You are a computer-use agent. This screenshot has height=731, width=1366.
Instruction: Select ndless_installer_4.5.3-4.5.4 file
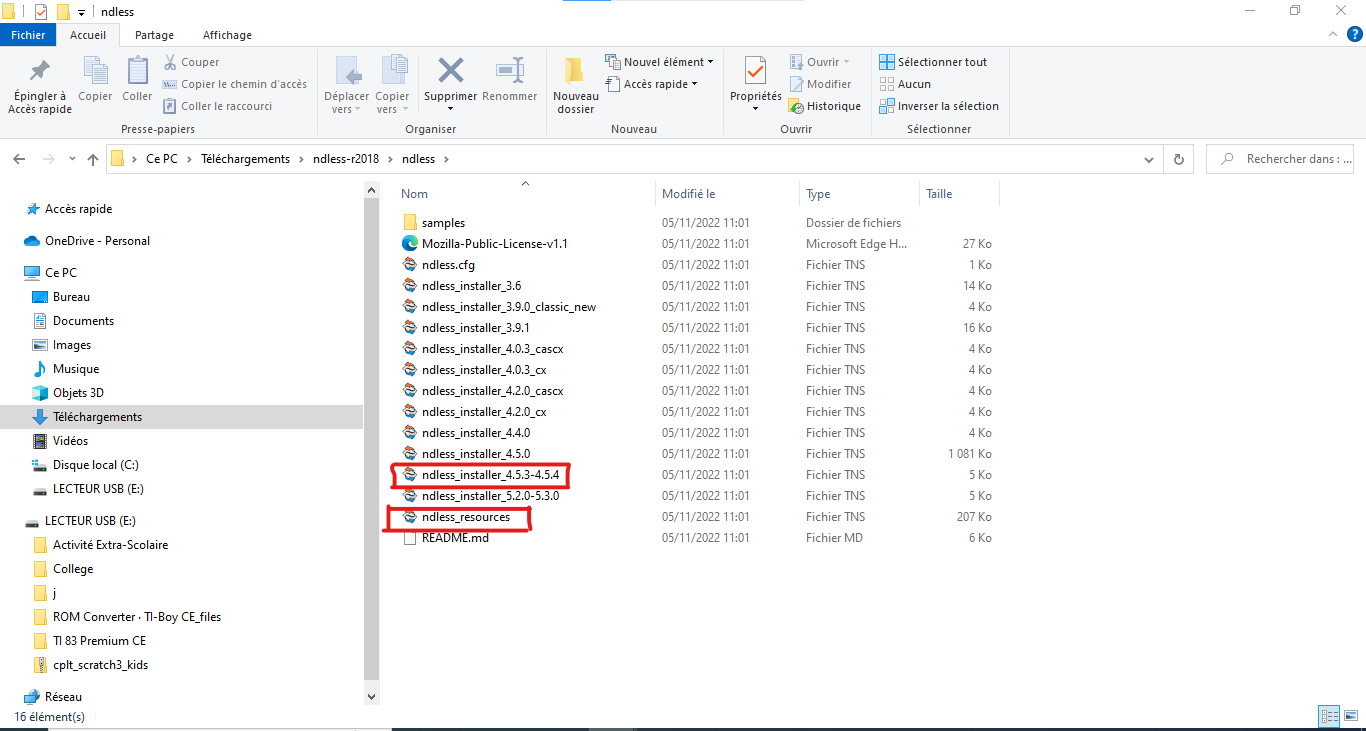click(x=490, y=475)
